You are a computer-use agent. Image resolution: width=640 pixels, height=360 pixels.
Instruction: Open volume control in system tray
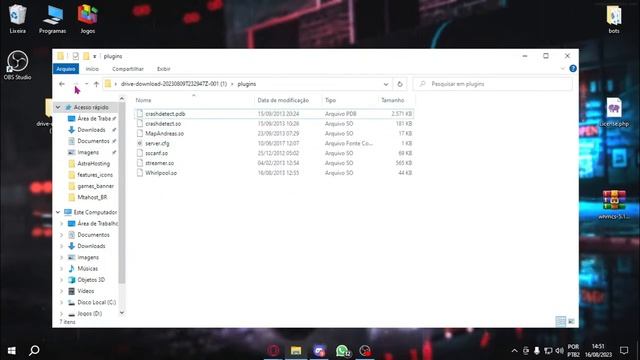(559, 351)
